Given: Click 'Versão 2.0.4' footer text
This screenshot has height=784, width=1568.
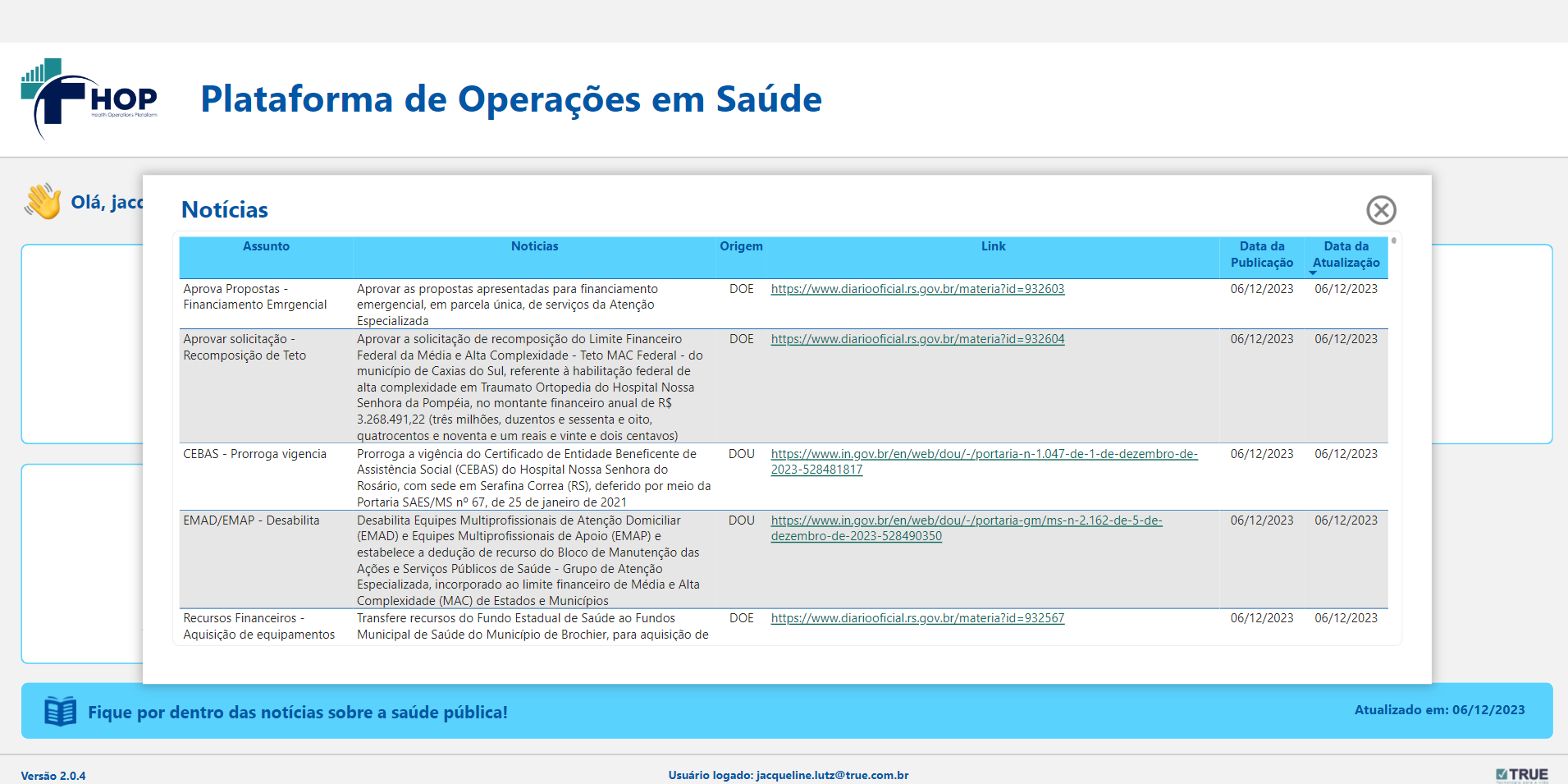Looking at the screenshot, I should click(53, 776).
